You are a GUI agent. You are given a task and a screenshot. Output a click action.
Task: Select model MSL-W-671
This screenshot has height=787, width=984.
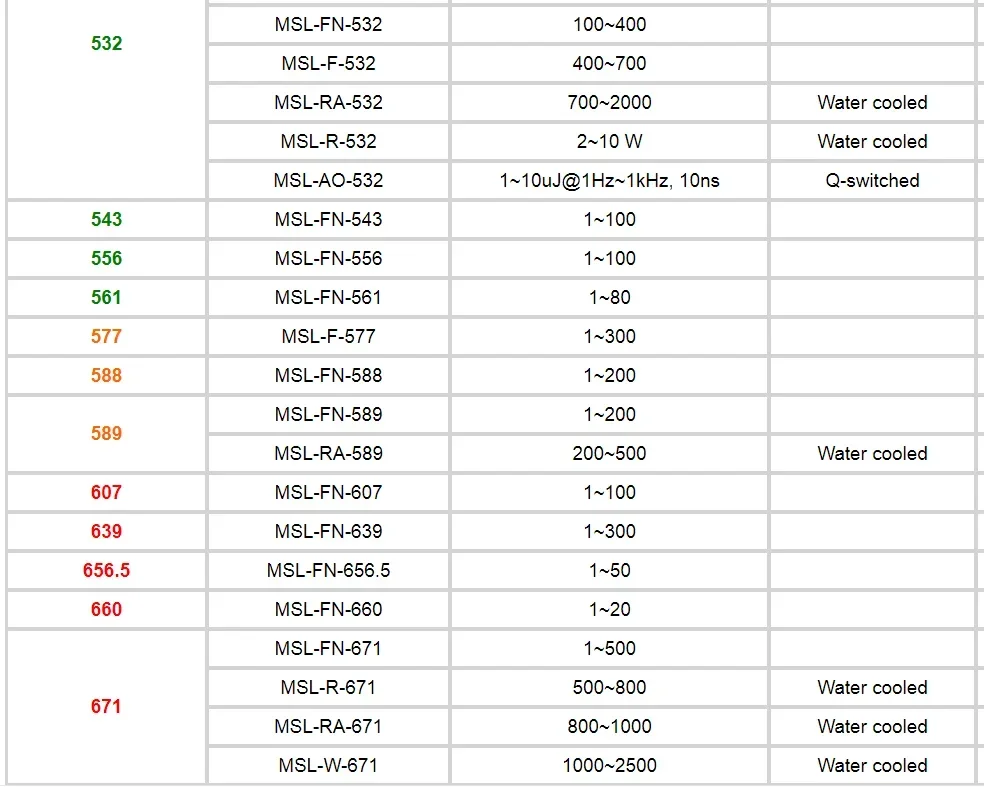(328, 765)
